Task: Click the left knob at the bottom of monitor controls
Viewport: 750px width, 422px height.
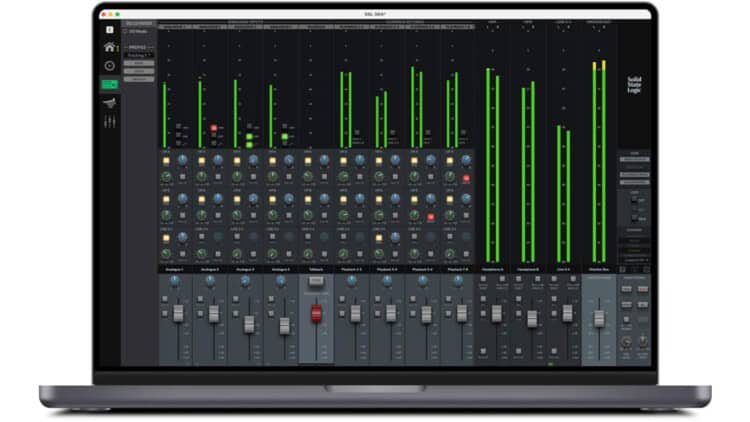Action: (626, 342)
